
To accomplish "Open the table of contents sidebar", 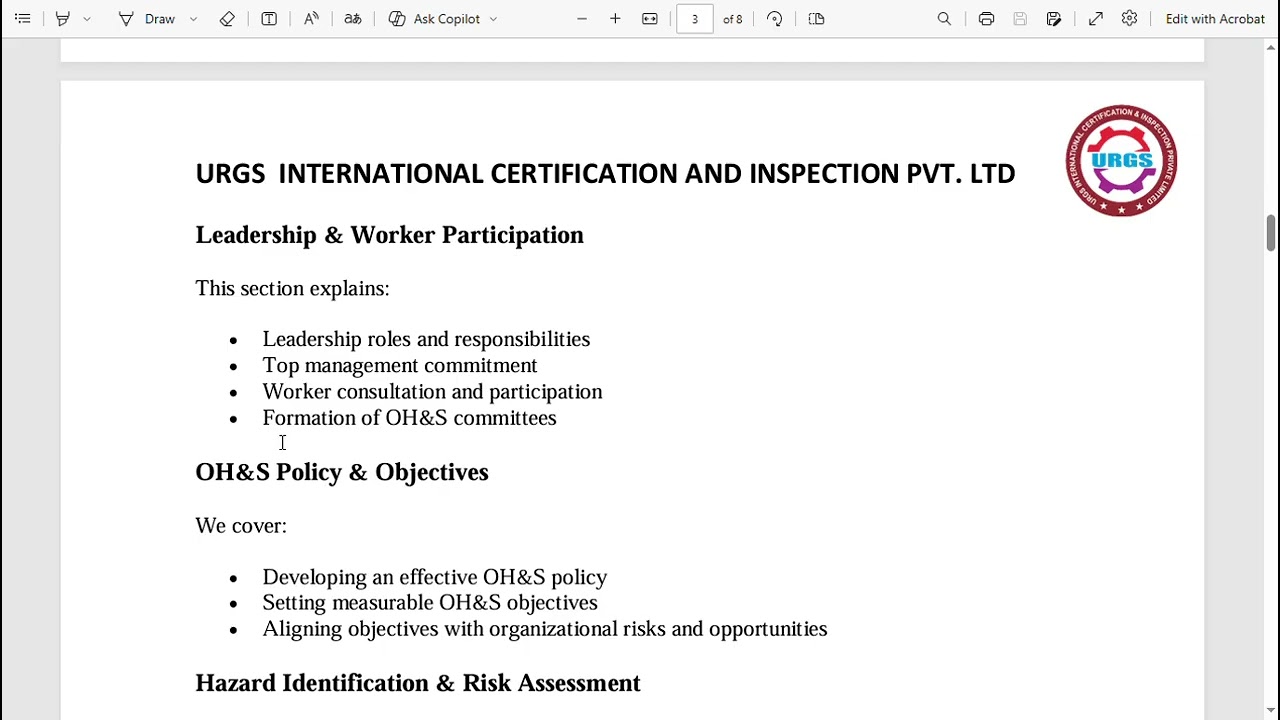I will (22, 19).
